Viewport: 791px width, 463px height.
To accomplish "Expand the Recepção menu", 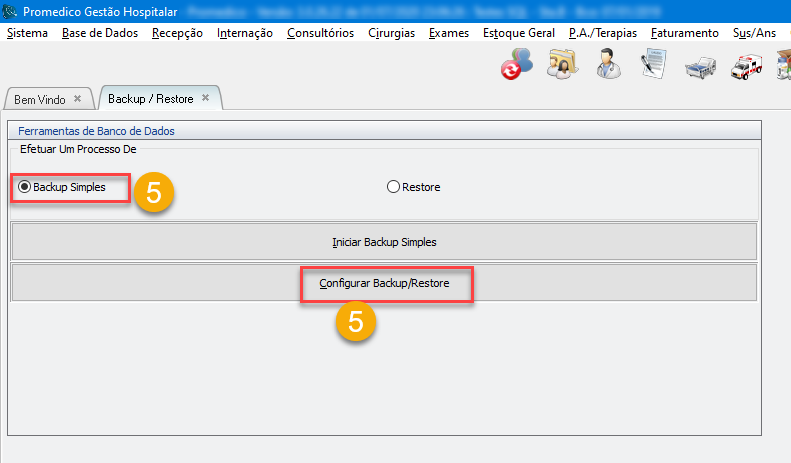I will point(177,33).
